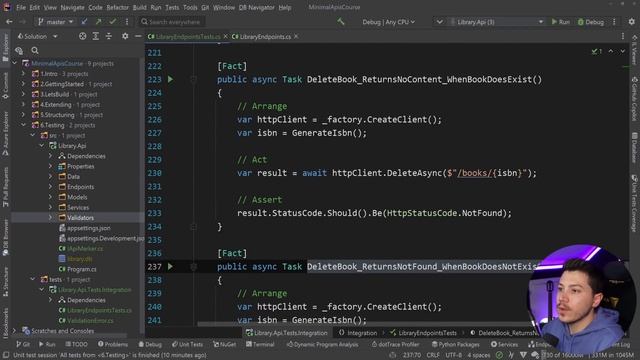Click Collapse All in Solution panel
Image resolution: width=640 pixels, height=360 pixels.
[x=109, y=36]
